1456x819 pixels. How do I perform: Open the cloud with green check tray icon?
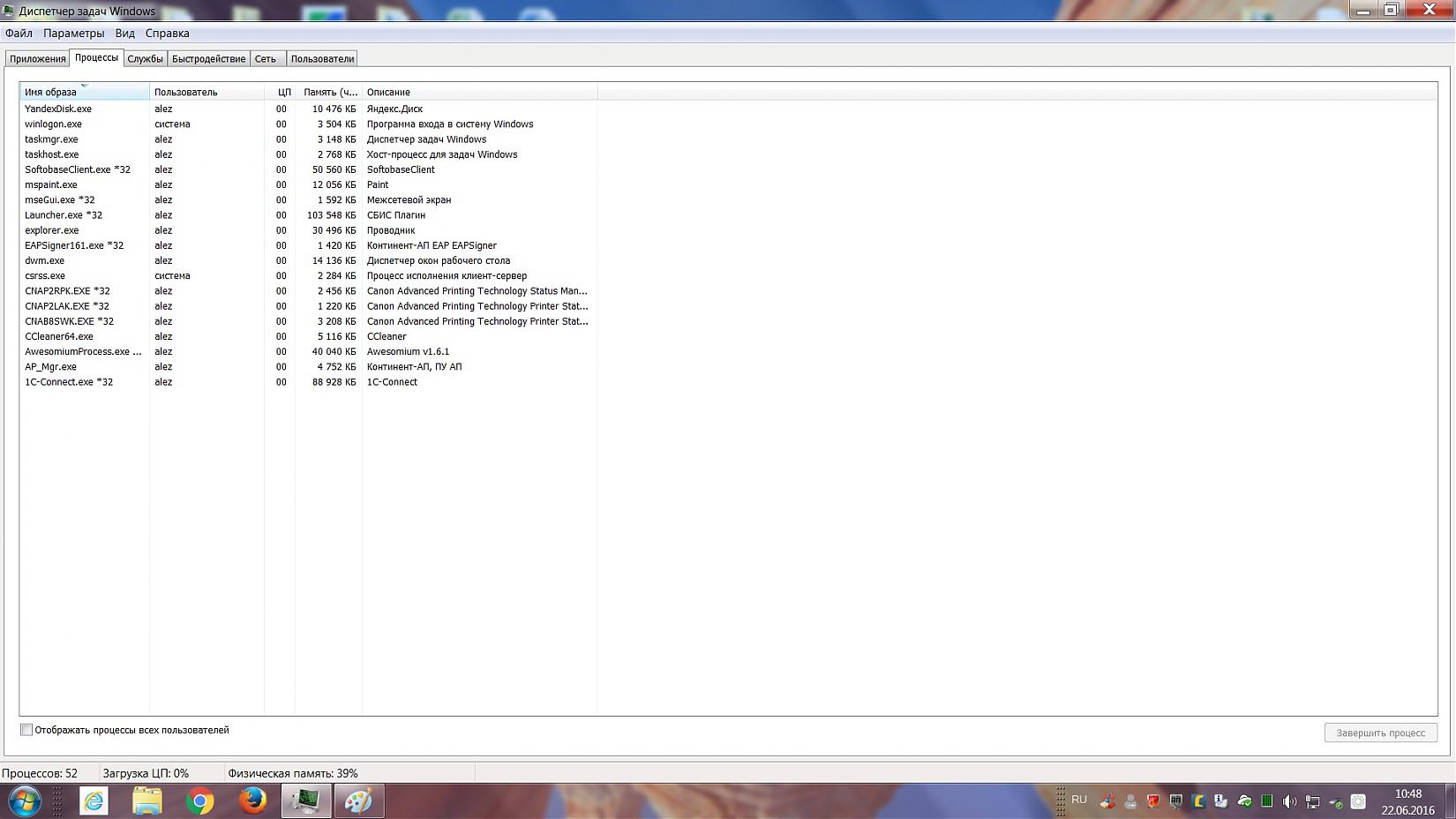(x=1244, y=801)
